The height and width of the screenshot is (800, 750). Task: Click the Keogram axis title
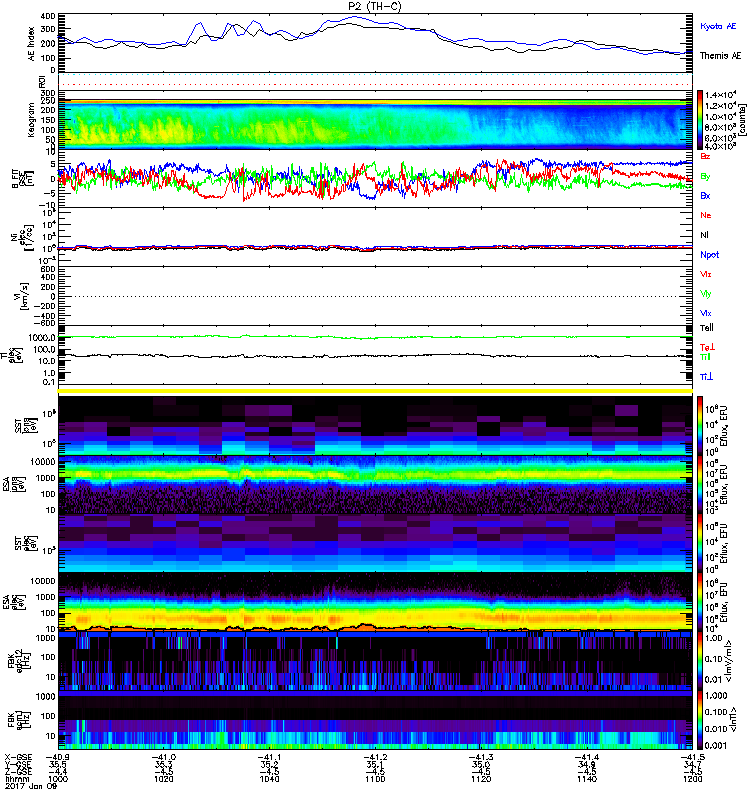click(32, 119)
